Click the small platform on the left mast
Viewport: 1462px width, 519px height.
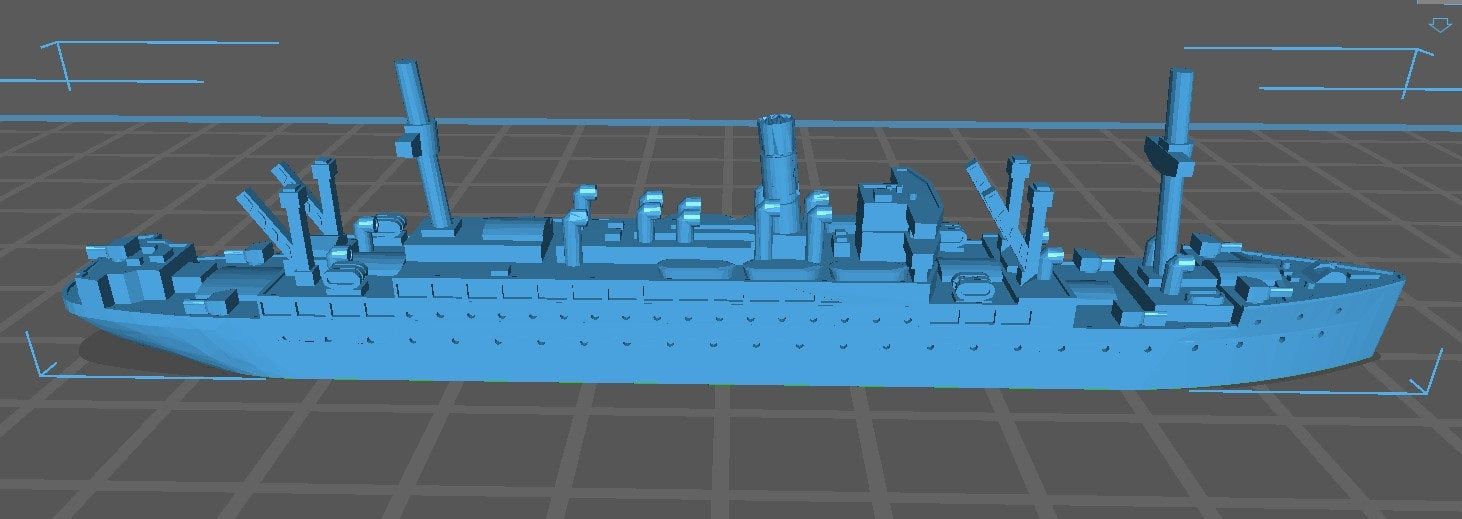point(408,146)
